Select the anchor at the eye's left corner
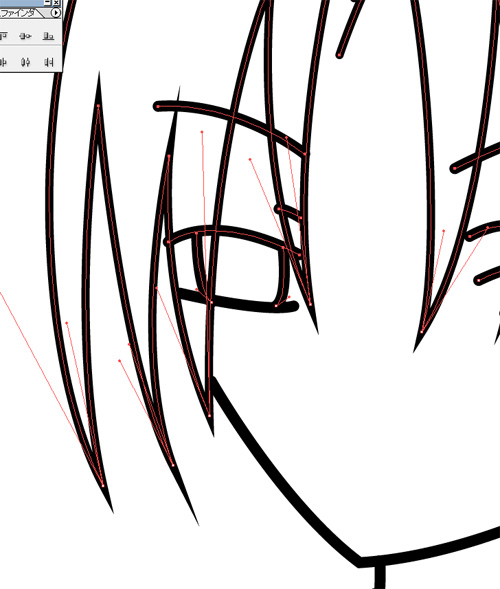The width and height of the screenshot is (500, 589). point(169,242)
